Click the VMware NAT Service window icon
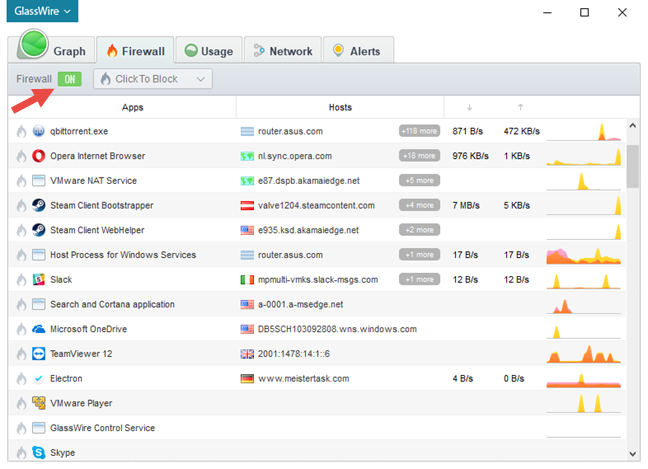 38,181
